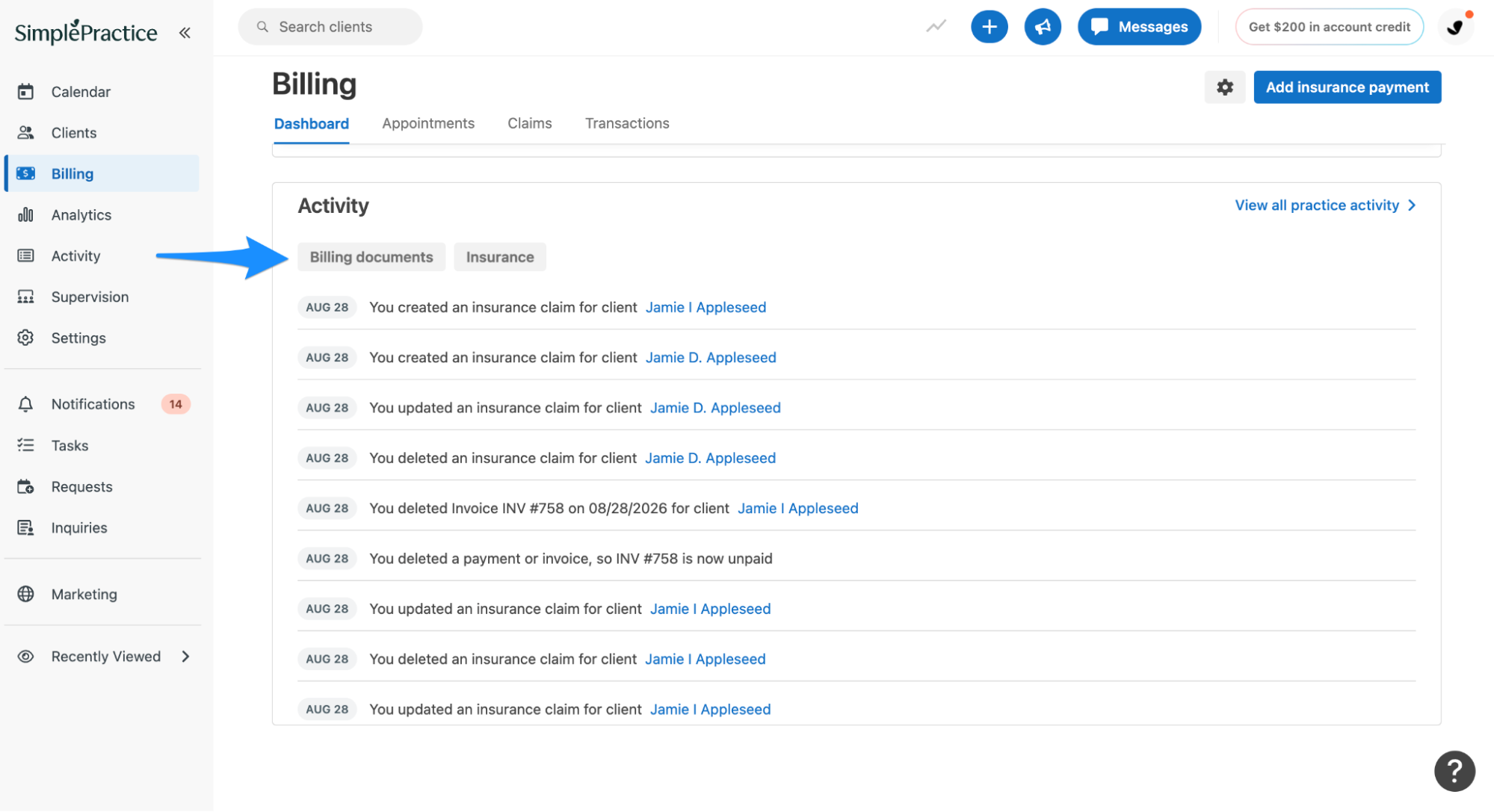Open billing settings gear icon
The image size is (1494, 812).
pyautogui.click(x=1224, y=87)
